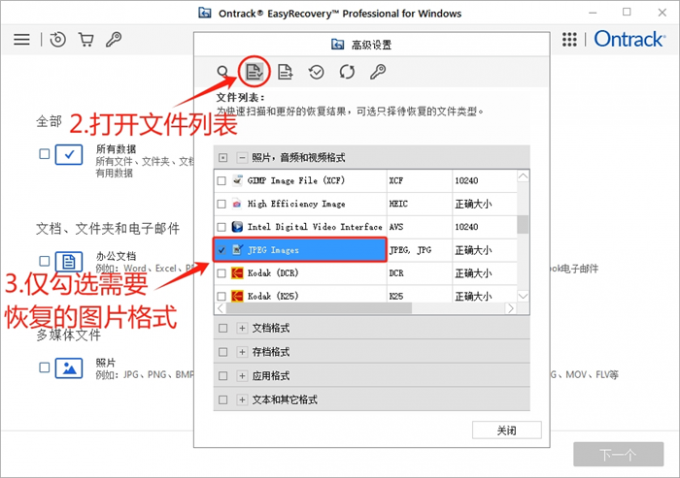Minimize the EasyRecovery window
This screenshot has width=680, height=478.
click(x=592, y=13)
